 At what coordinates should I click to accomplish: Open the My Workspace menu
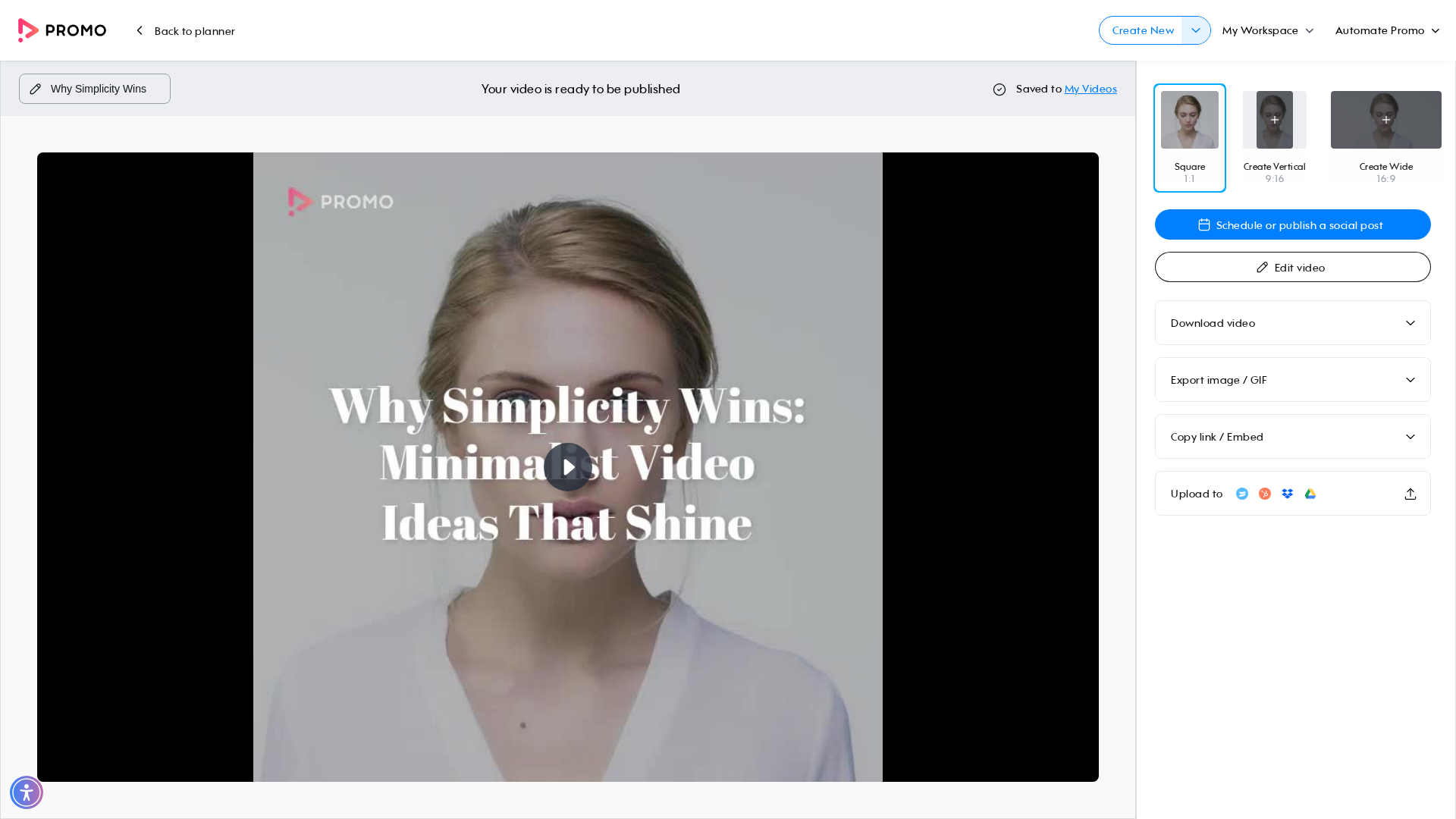(x=1268, y=30)
